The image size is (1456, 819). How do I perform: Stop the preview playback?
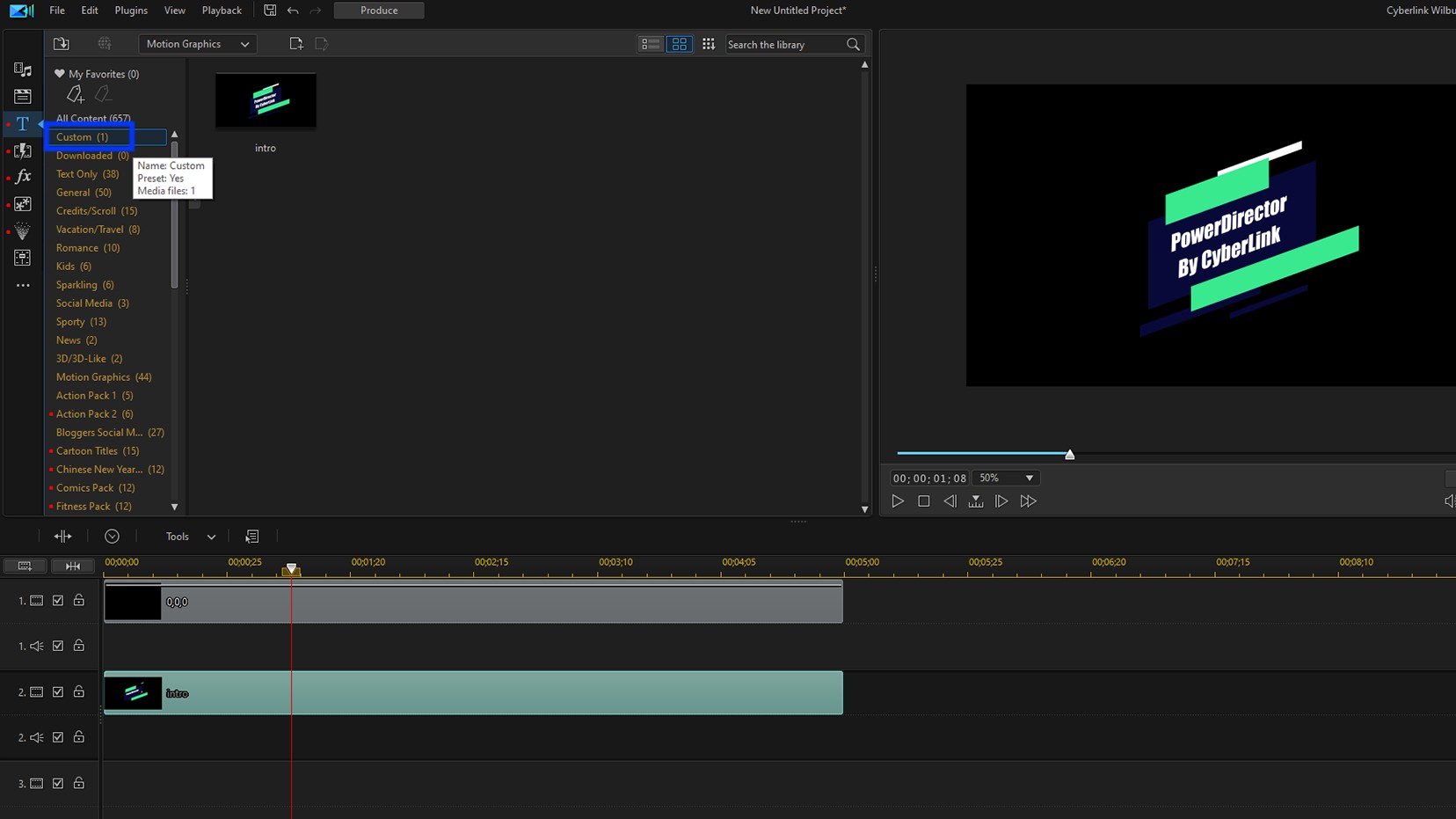[924, 501]
